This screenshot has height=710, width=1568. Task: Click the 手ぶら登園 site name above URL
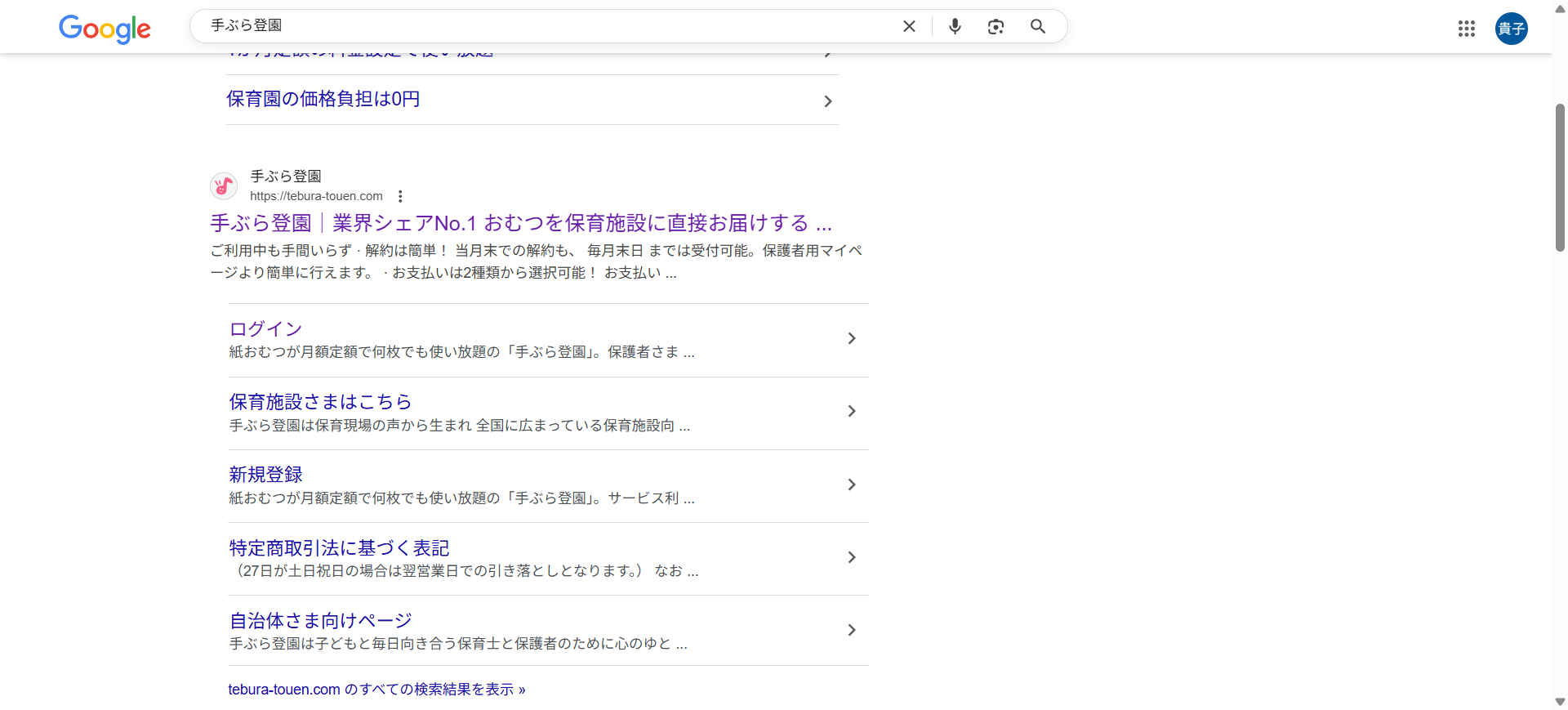[x=286, y=176]
